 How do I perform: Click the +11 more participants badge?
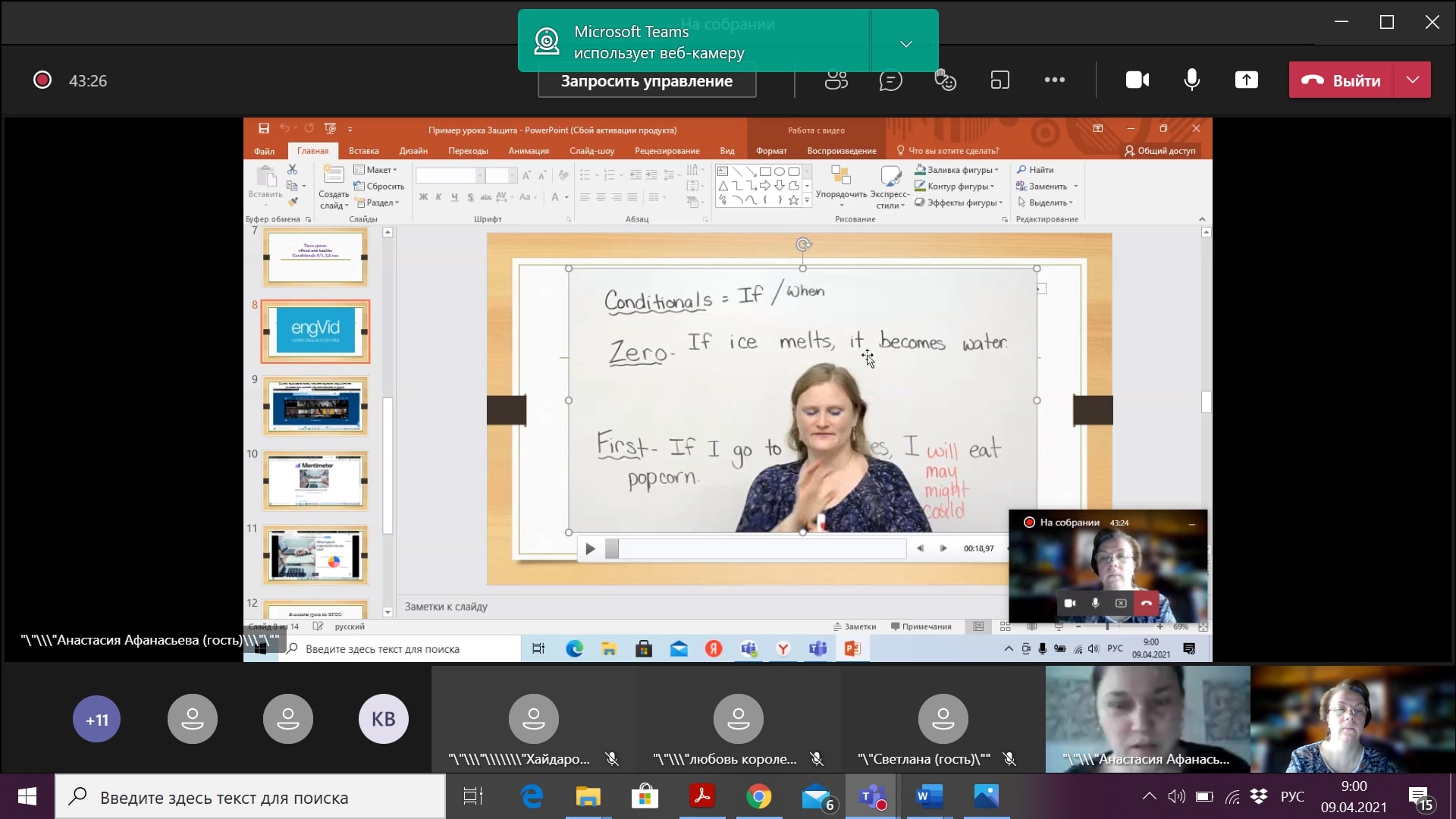[96, 720]
